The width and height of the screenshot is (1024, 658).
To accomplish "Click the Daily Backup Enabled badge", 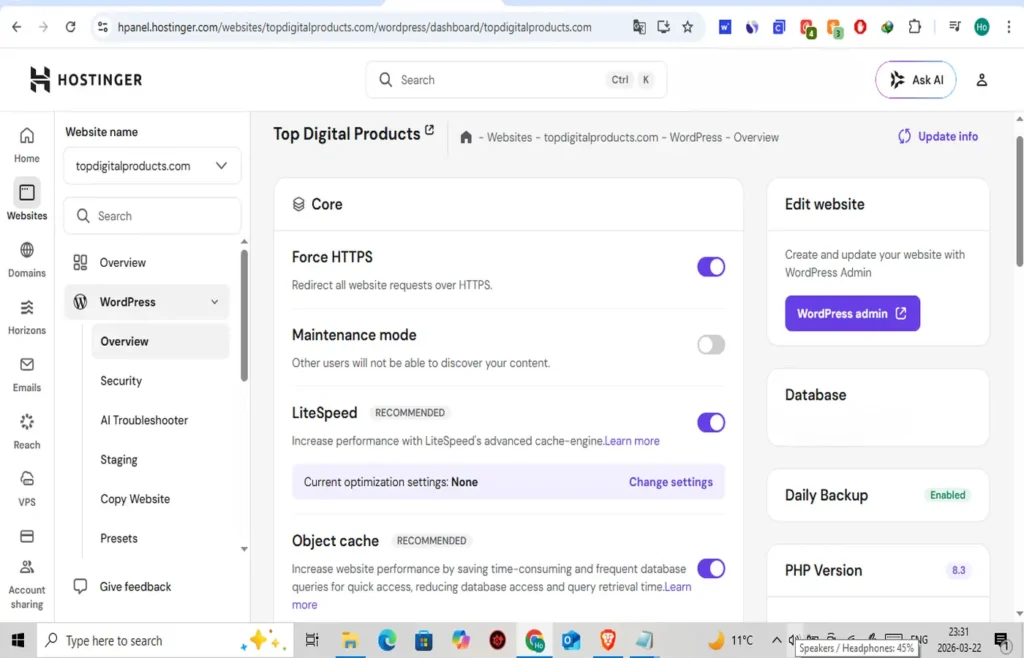I will pyautogui.click(x=948, y=495).
